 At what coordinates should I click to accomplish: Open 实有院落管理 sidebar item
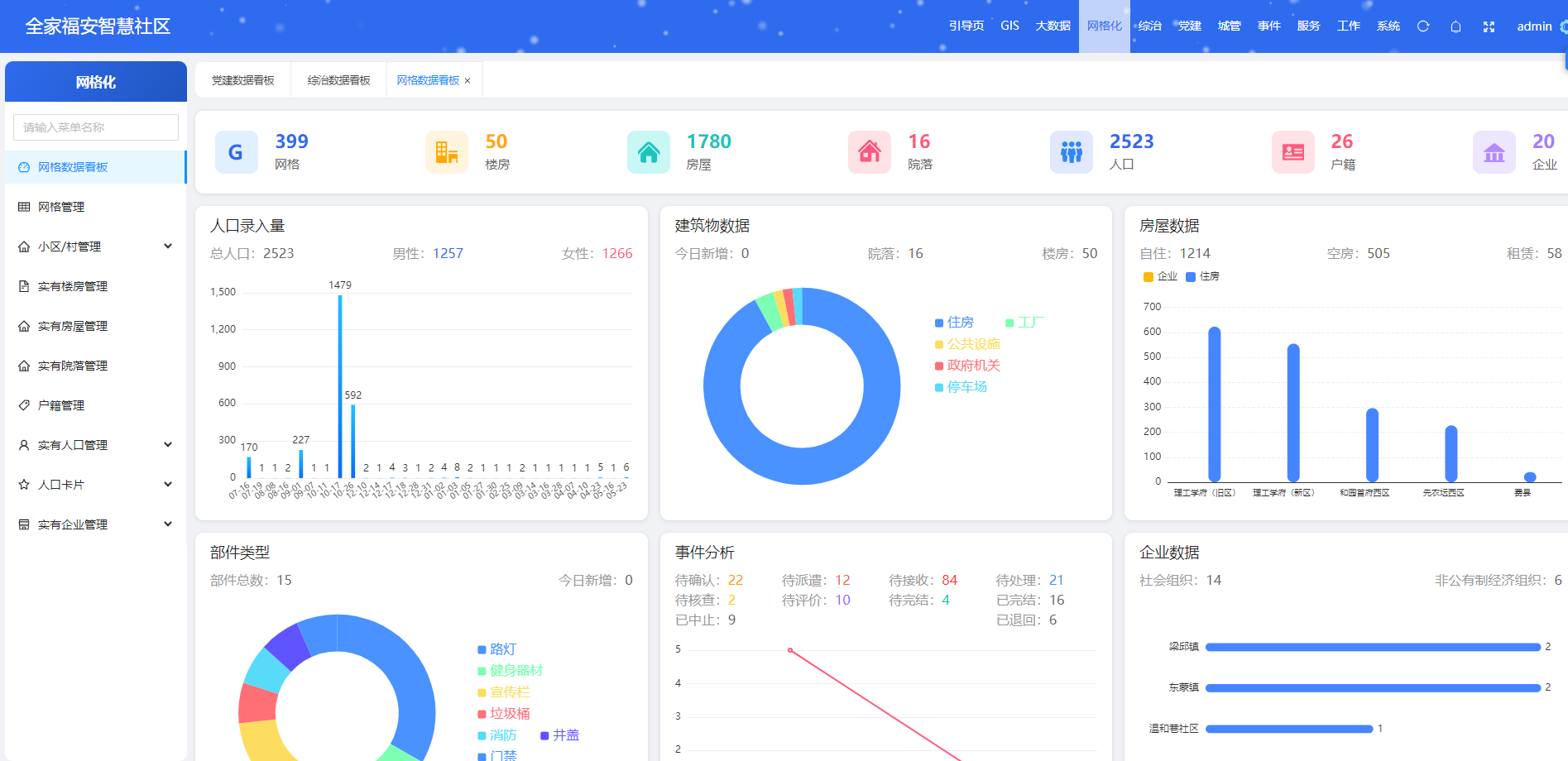pyautogui.click(x=96, y=366)
